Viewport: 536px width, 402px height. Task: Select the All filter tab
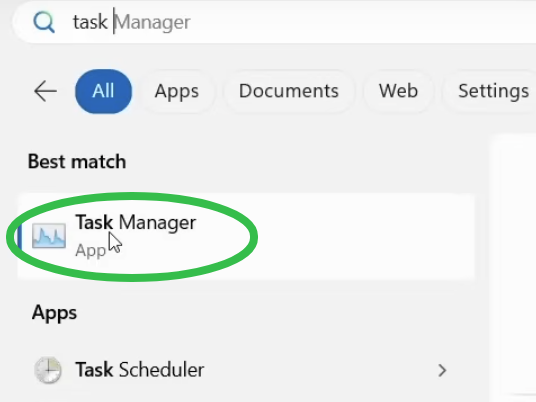pos(103,91)
